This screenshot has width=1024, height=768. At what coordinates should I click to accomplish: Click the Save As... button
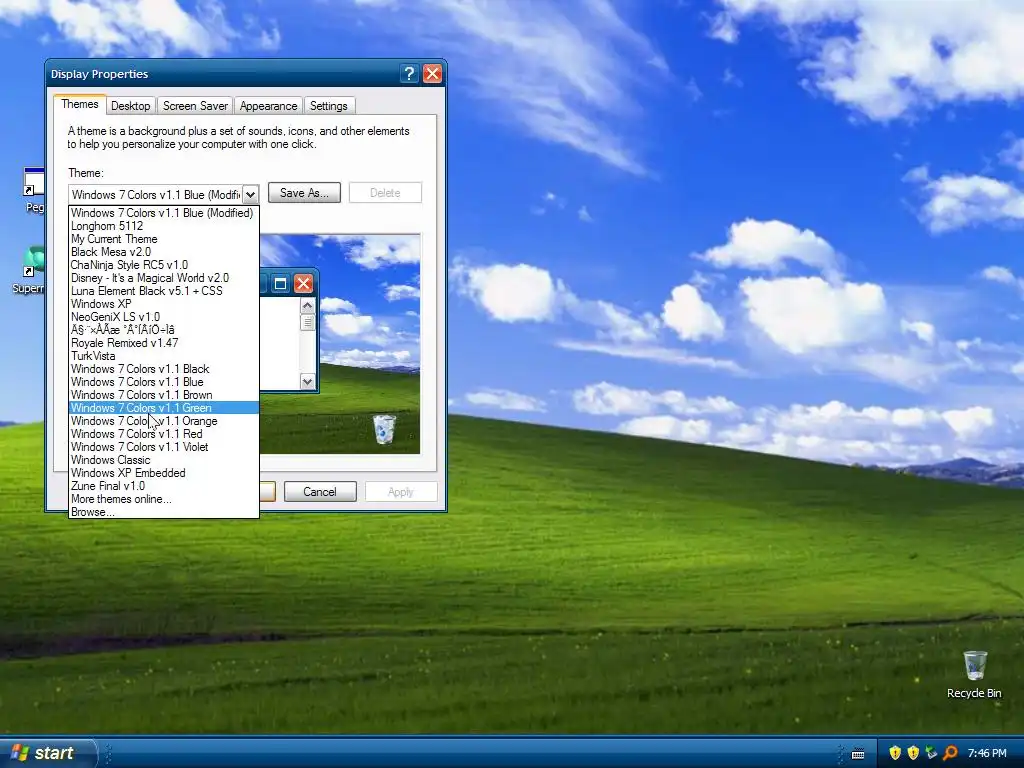coord(304,193)
